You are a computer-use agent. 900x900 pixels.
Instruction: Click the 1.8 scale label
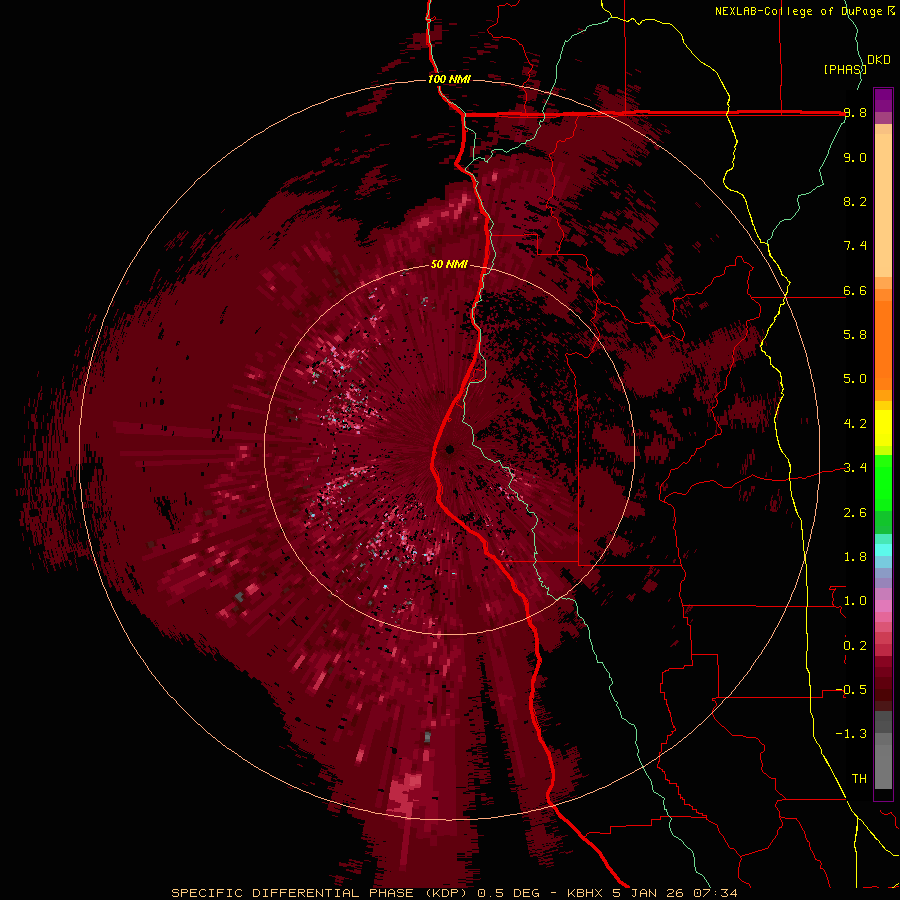[855, 557]
